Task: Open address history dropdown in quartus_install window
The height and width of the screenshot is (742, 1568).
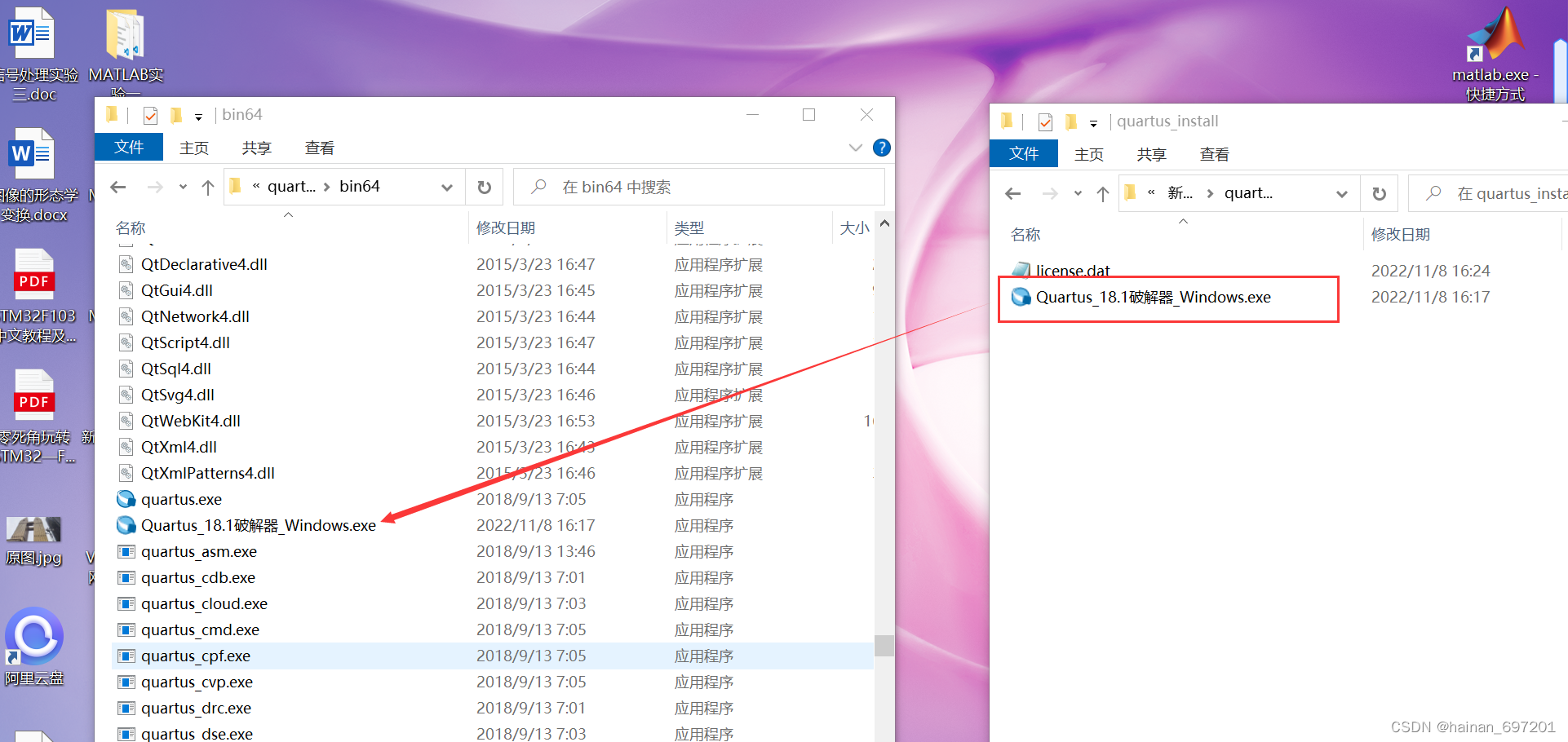Action: (1342, 194)
